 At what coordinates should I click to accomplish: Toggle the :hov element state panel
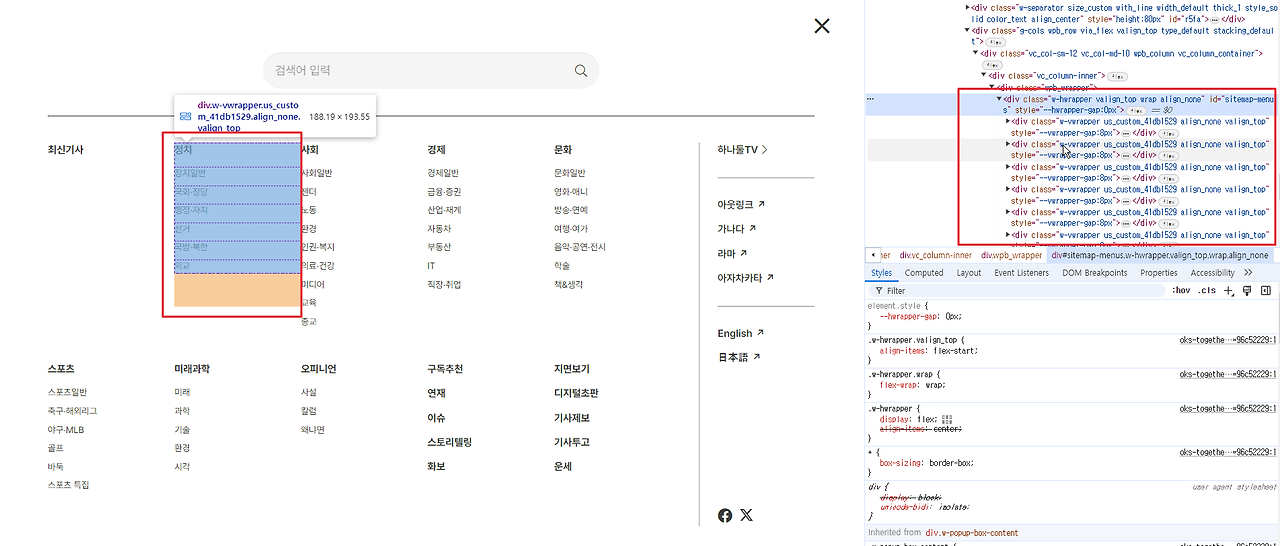tap(1181, 291)
